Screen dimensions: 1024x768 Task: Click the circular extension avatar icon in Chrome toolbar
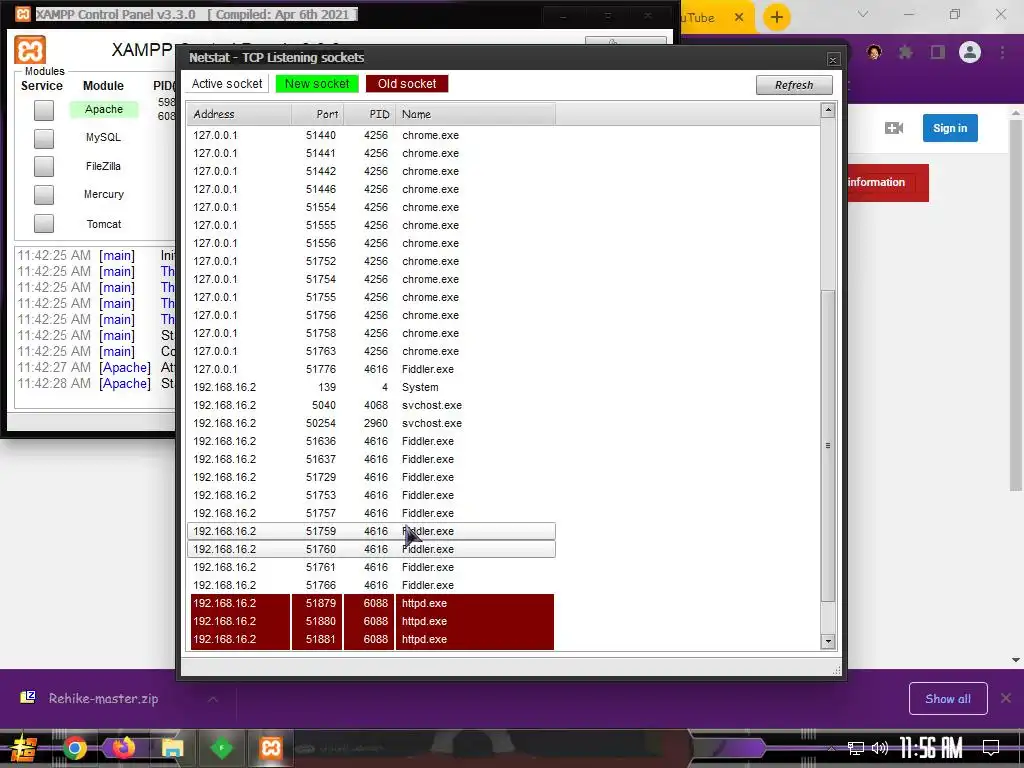874,52
